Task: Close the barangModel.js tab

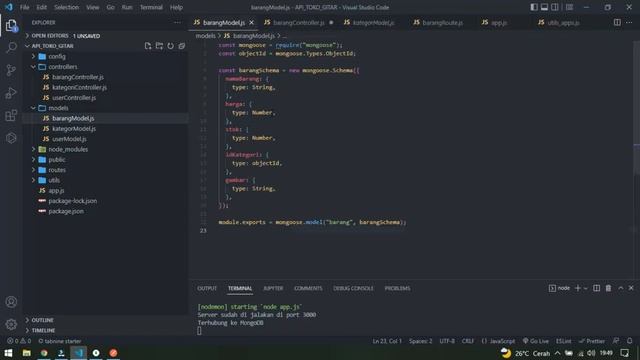Action: [x=251, y=22]
